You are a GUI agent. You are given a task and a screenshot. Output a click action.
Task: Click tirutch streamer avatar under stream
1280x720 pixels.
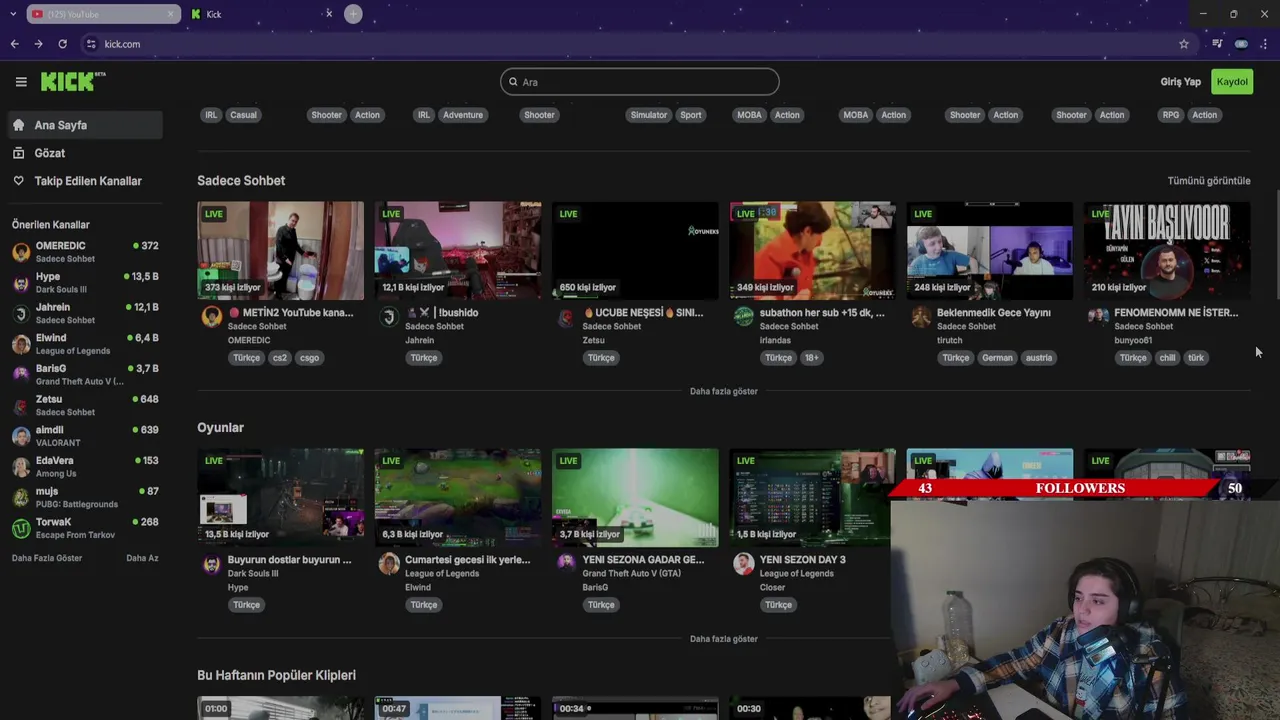click(921, 317)
